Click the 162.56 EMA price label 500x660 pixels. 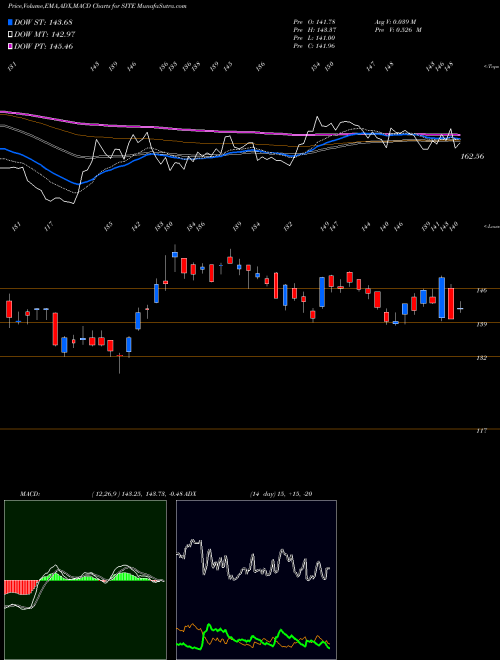coord(472,156)
